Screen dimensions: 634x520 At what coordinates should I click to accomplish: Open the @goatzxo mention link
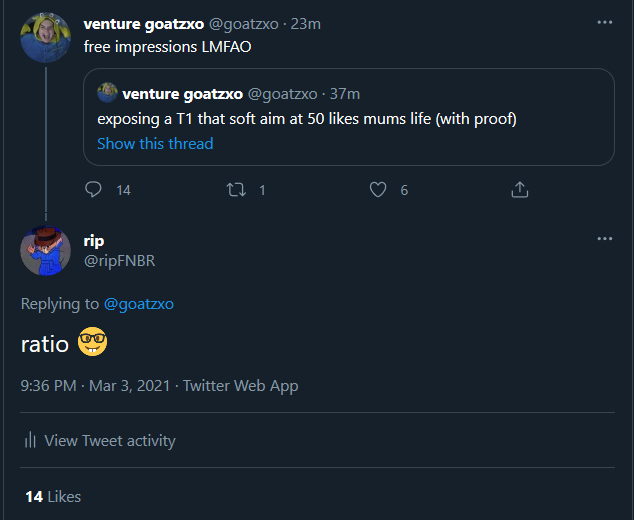tap(139, 304)
